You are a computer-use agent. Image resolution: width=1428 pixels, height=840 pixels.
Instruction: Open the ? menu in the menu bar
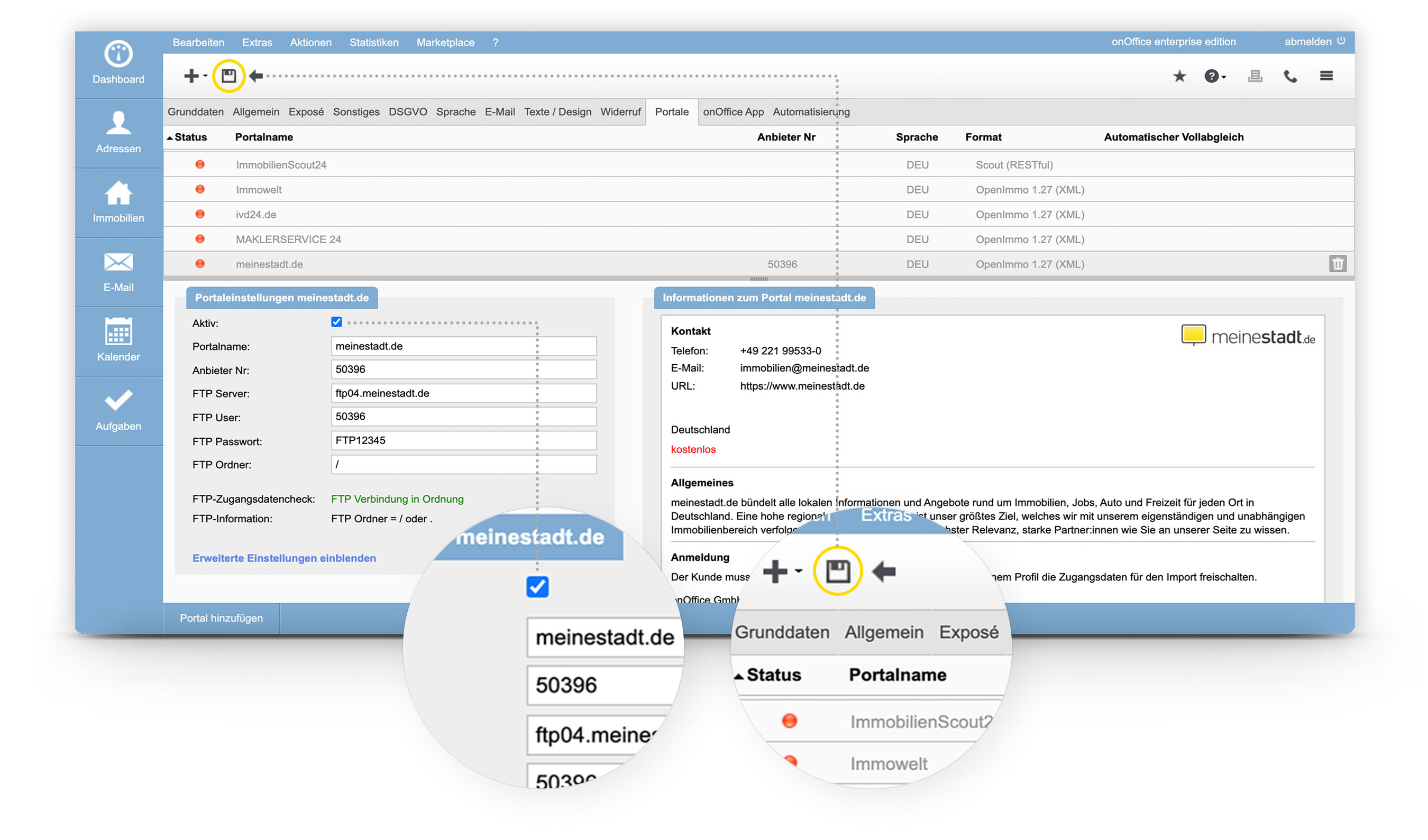[x=495, y=42]
